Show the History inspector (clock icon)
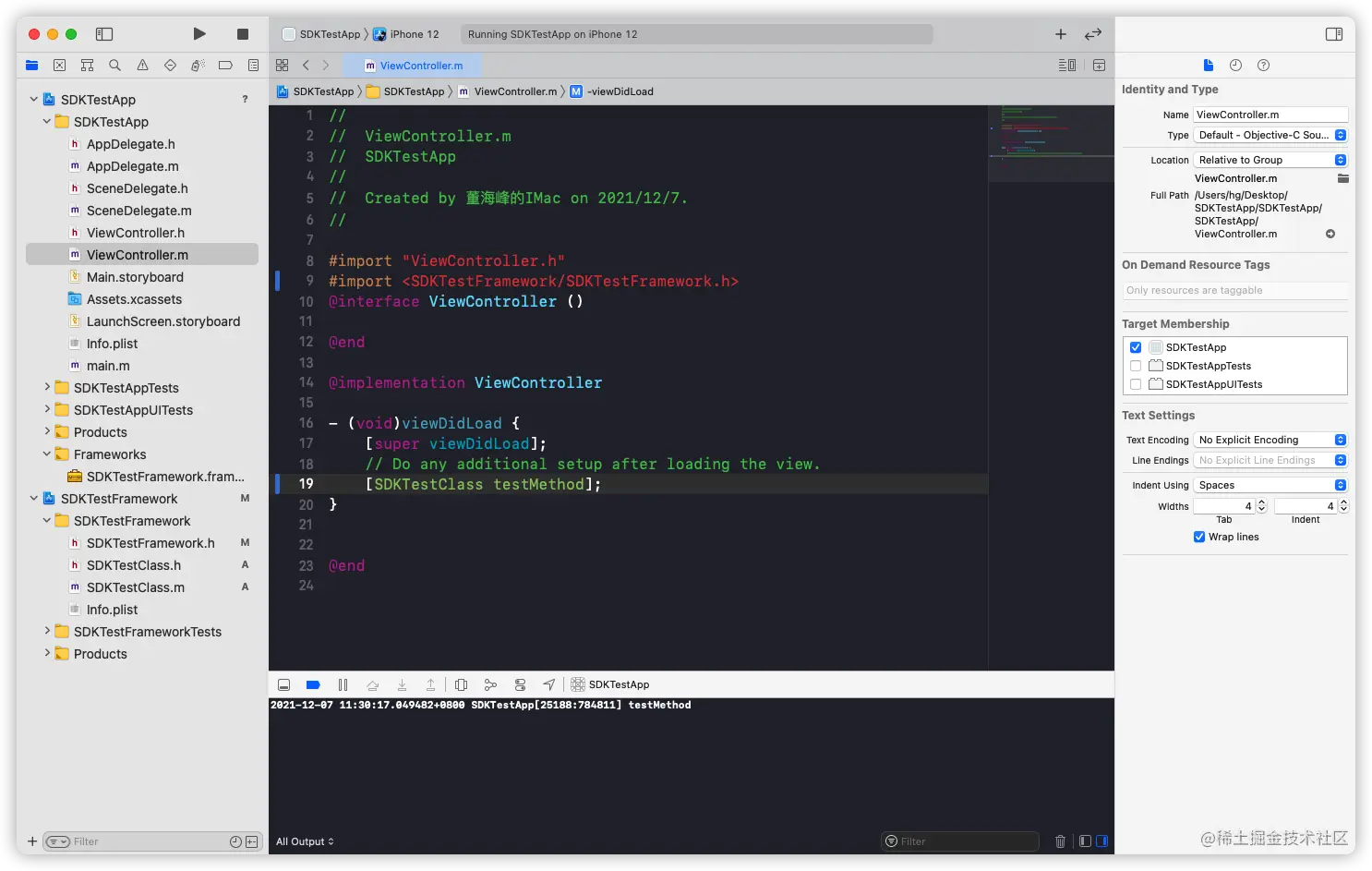The width and height of the screenshot is (1372, 871). coord(1235,65)
